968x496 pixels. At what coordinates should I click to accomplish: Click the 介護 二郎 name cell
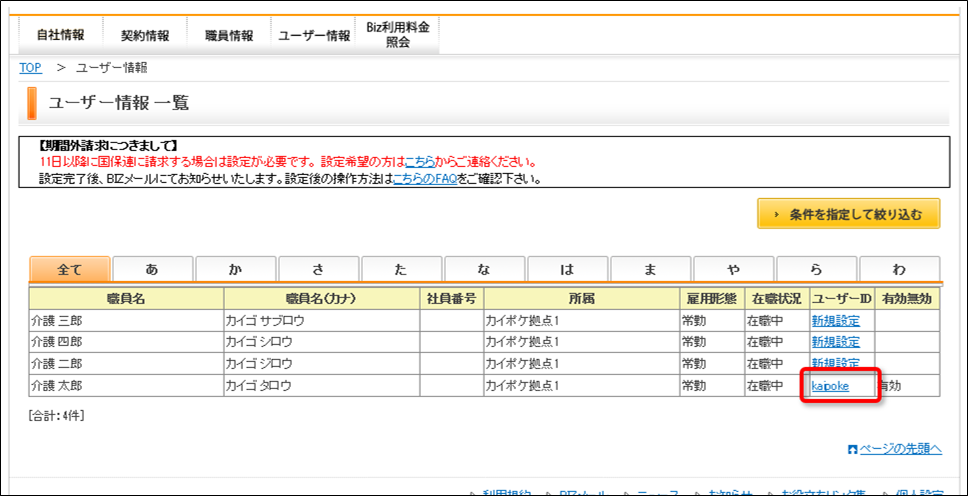point(126,363)
